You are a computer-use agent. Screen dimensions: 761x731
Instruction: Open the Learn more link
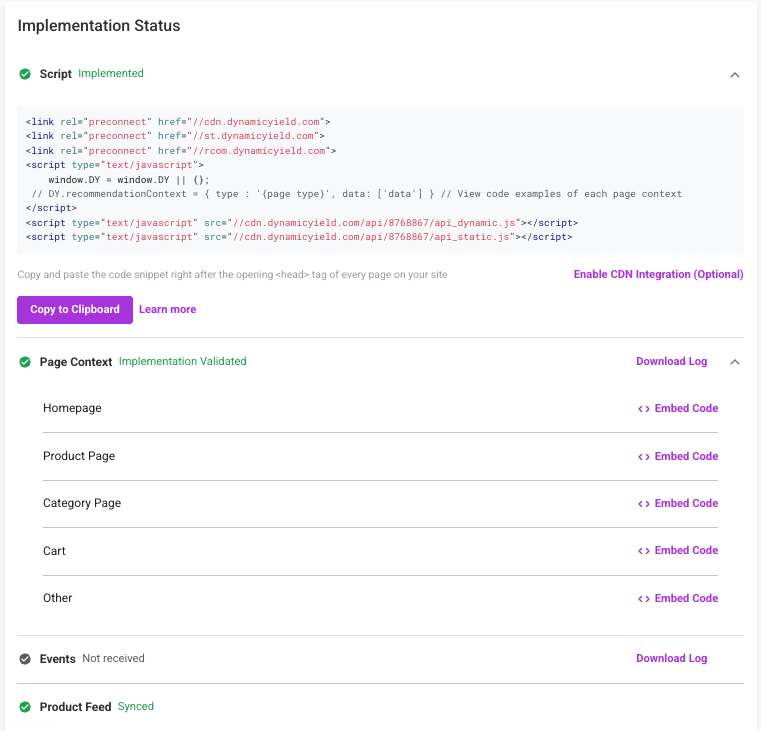(x=167, y=309)
